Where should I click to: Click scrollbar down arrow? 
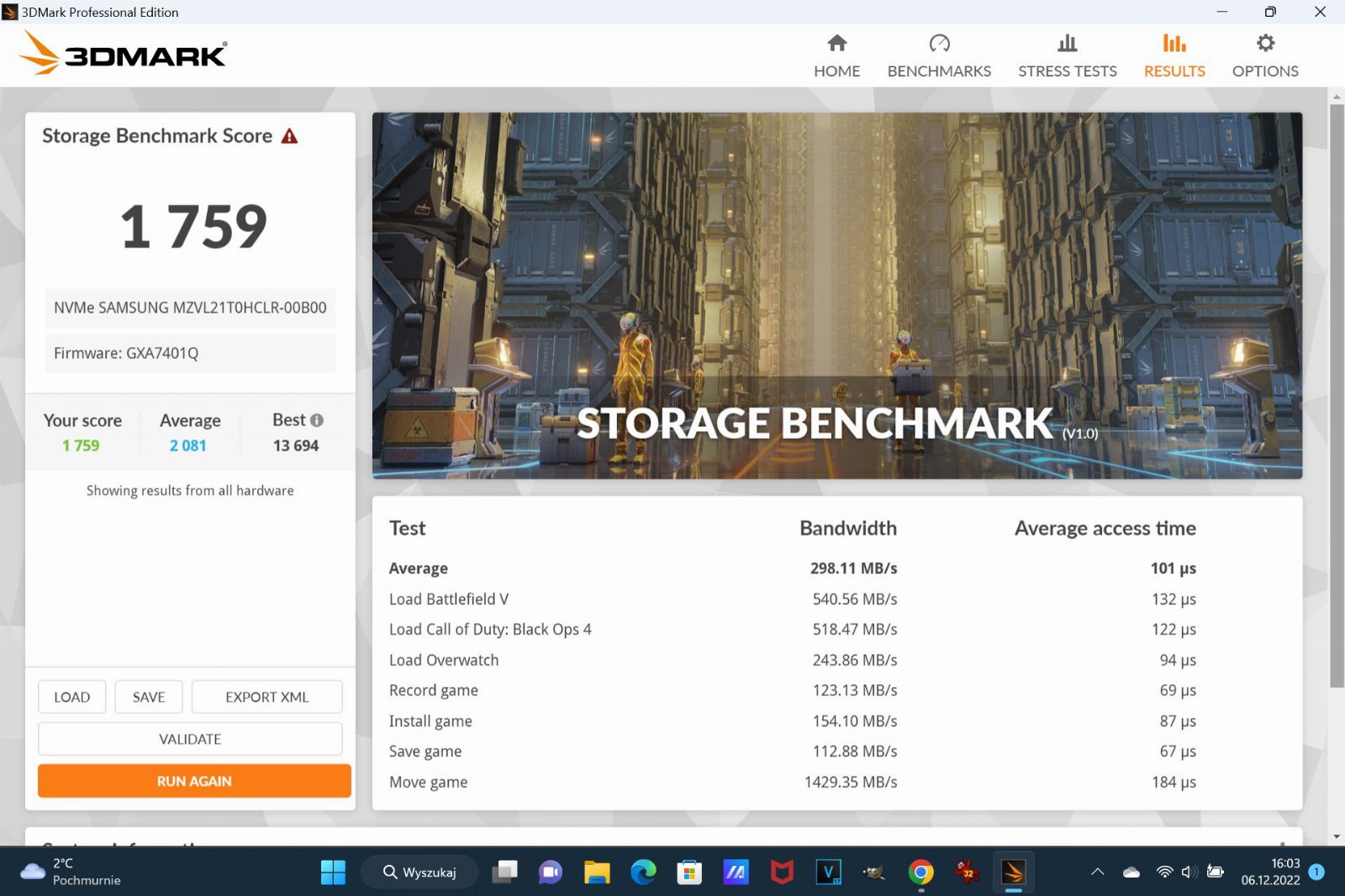coord(1337,837)
